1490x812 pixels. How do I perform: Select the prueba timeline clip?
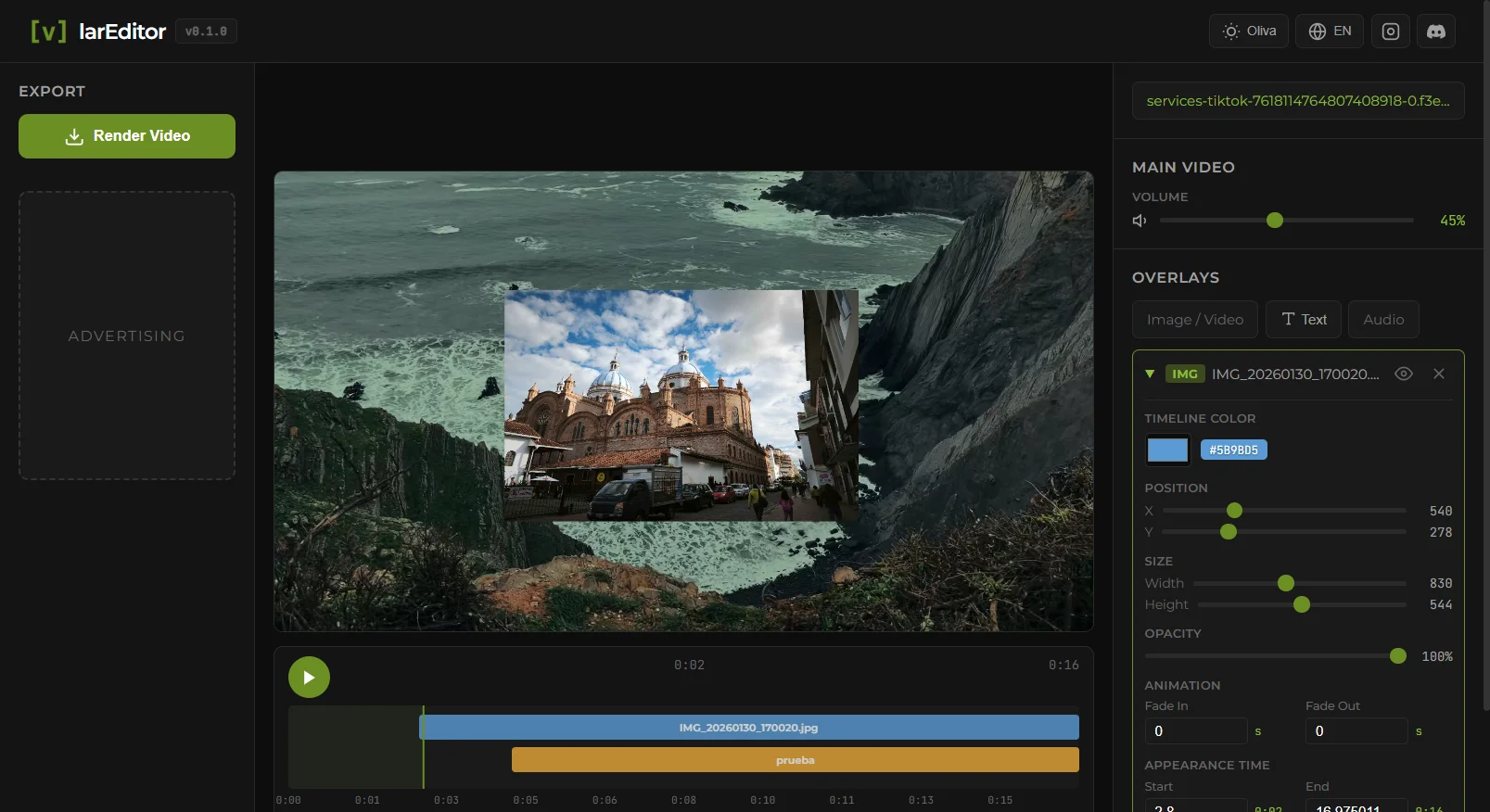click(x=796, y=760)
